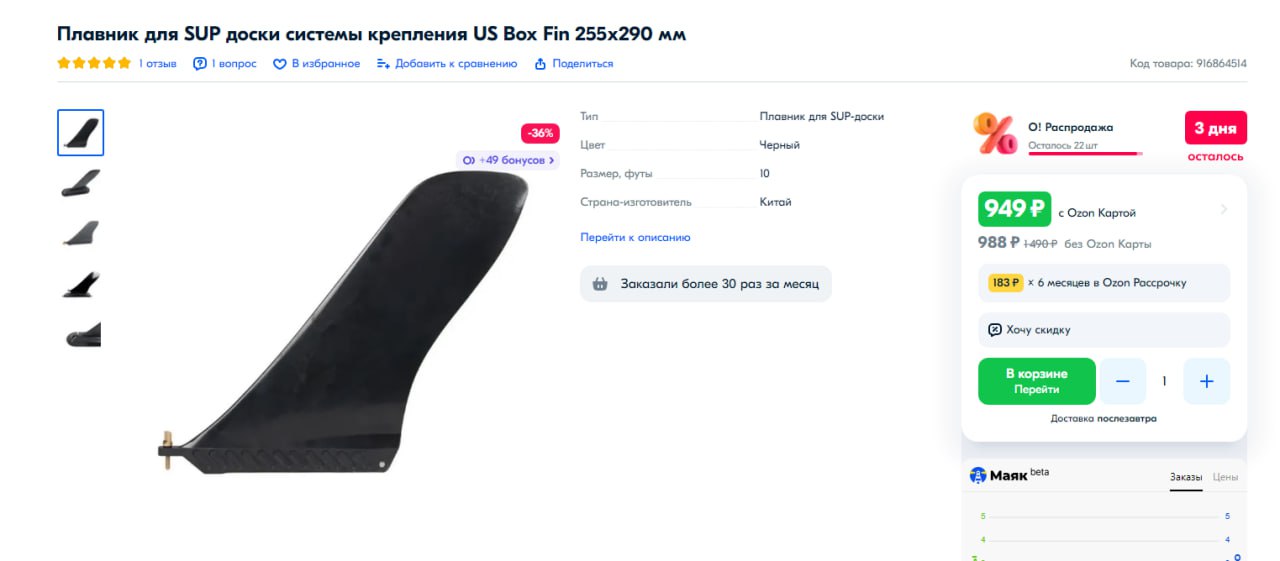Open the +49 бонусов badge arrow
This screenshot has width=1280, height=561.
click(x=552, y=160)
